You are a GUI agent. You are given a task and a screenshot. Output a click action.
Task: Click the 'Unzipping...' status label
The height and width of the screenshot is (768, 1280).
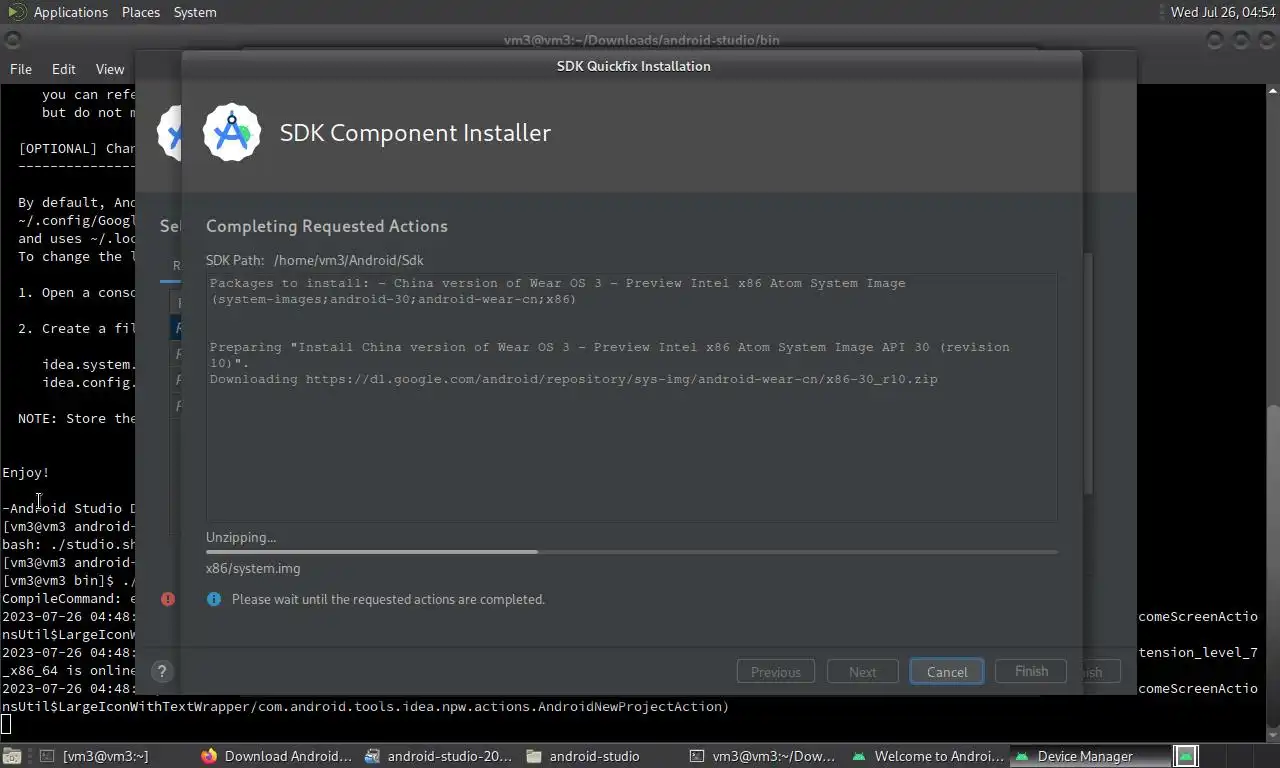(241, 537)
